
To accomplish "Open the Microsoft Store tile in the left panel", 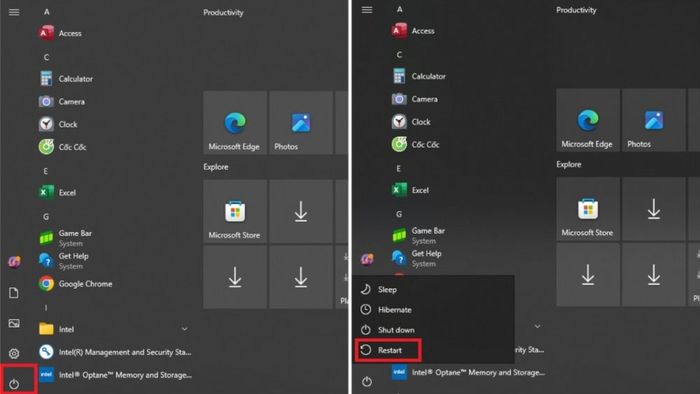I will (x=235, y=212).
